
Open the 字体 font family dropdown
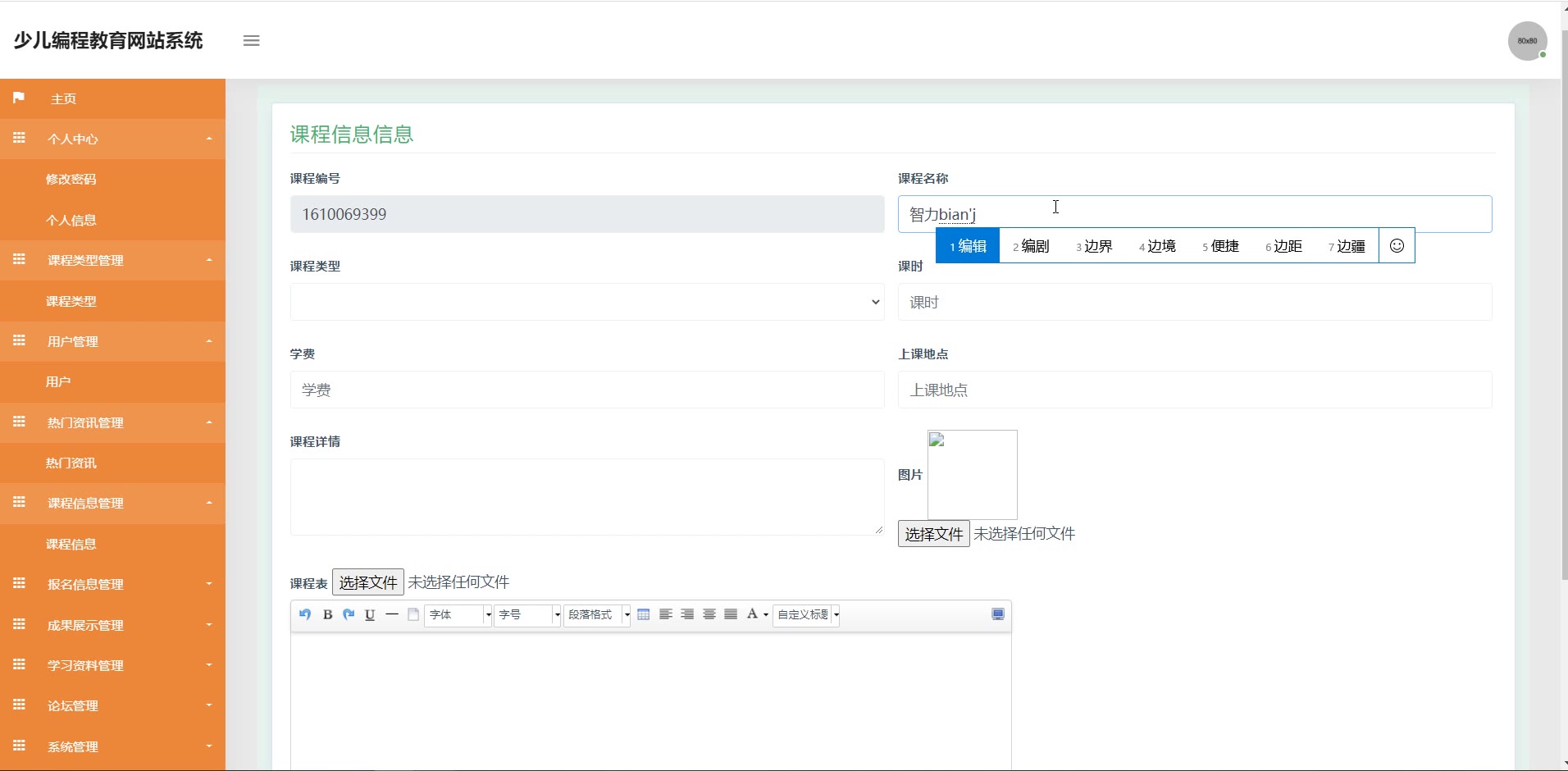pyautogui.click(x=458, y=614)
